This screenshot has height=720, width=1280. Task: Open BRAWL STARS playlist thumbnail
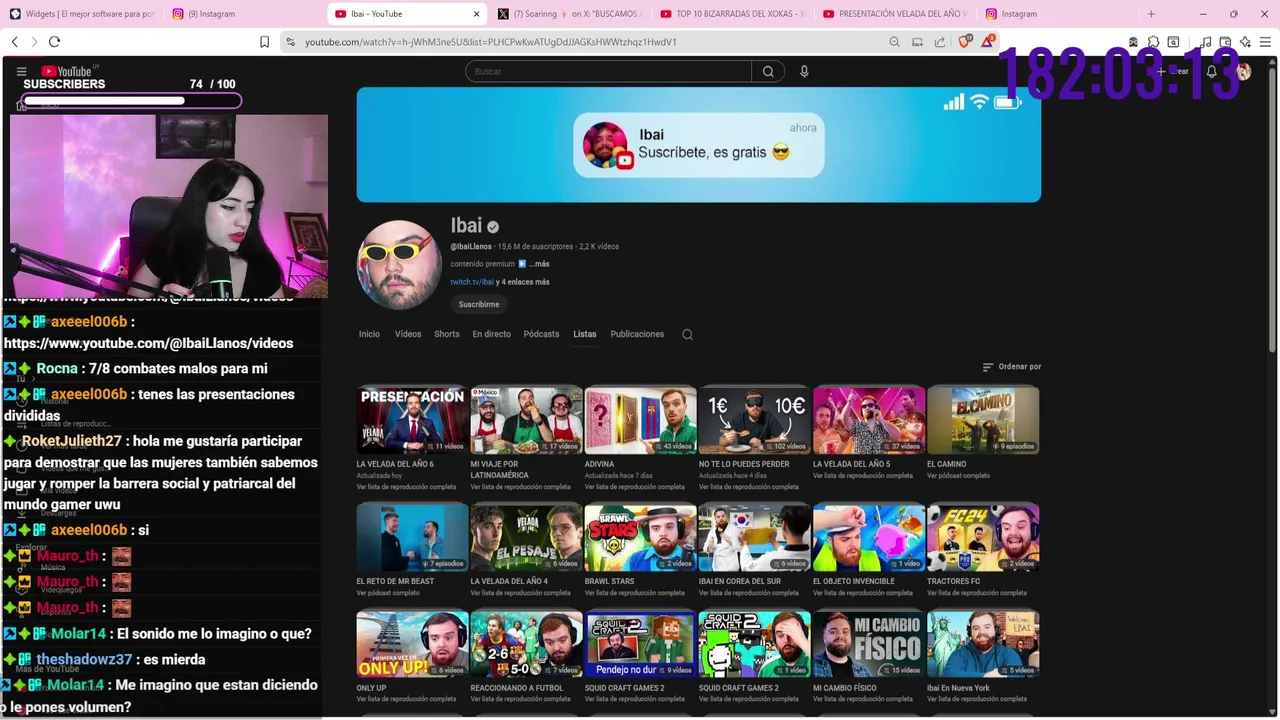(x=640, y=537)
